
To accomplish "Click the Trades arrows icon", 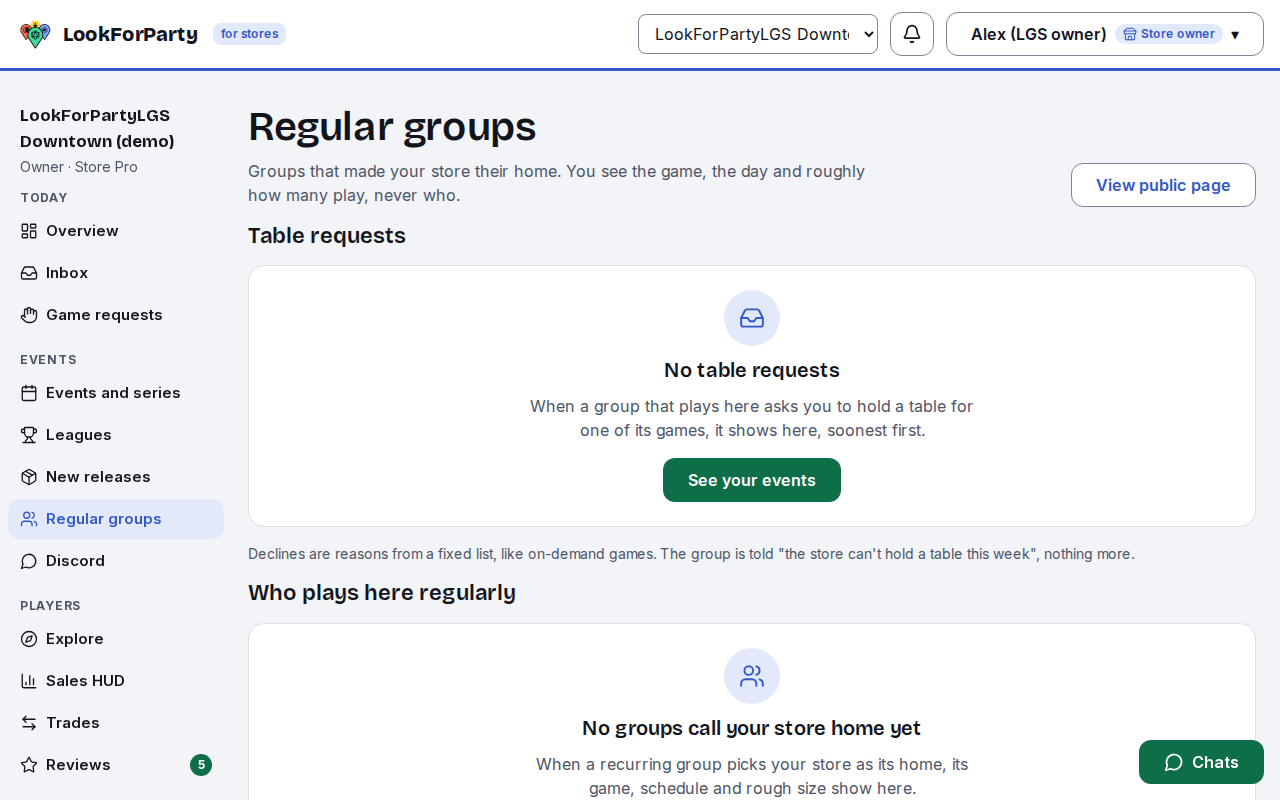I will 29,723.
